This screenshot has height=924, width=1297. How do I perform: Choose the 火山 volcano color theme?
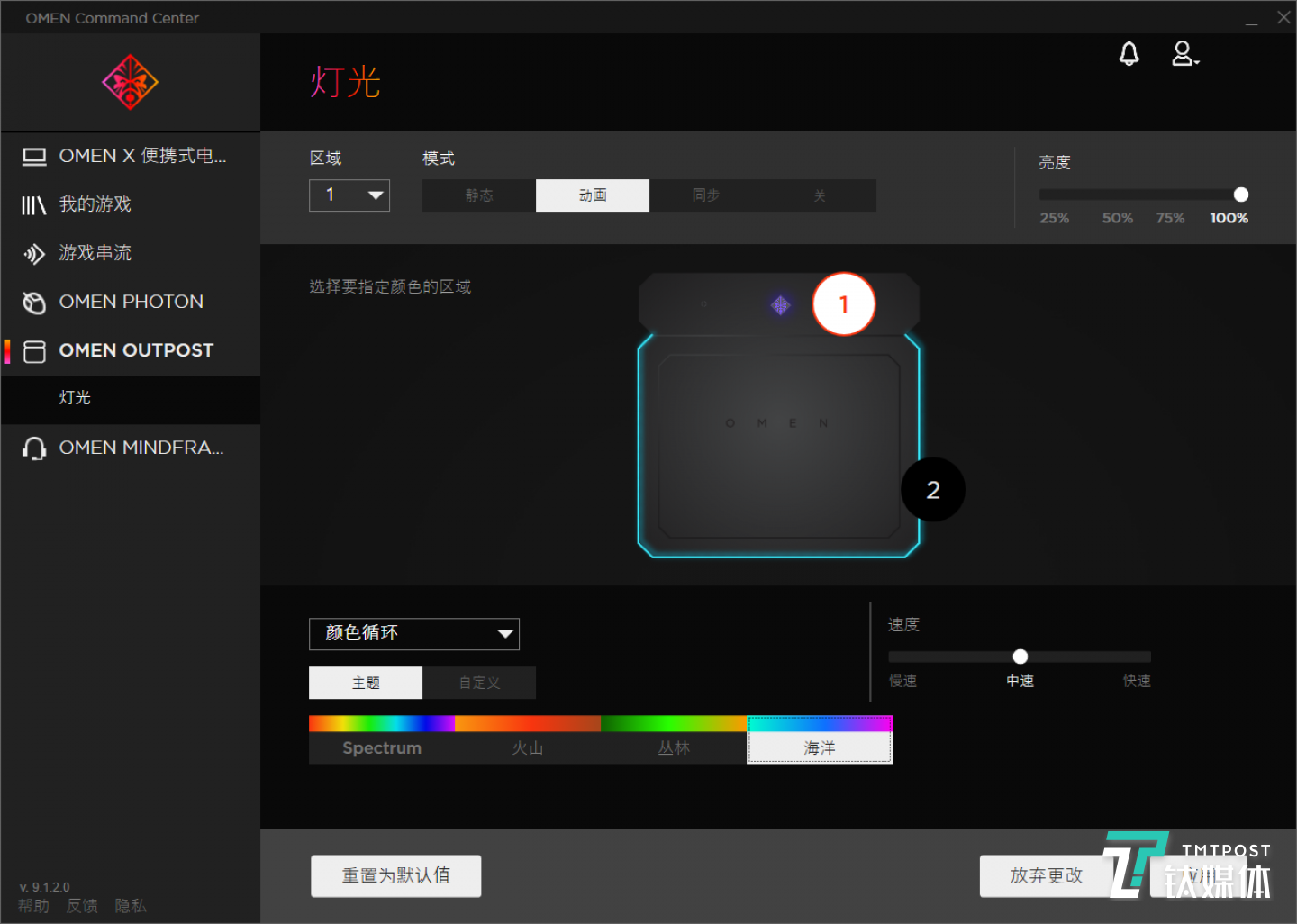[528, 747]
